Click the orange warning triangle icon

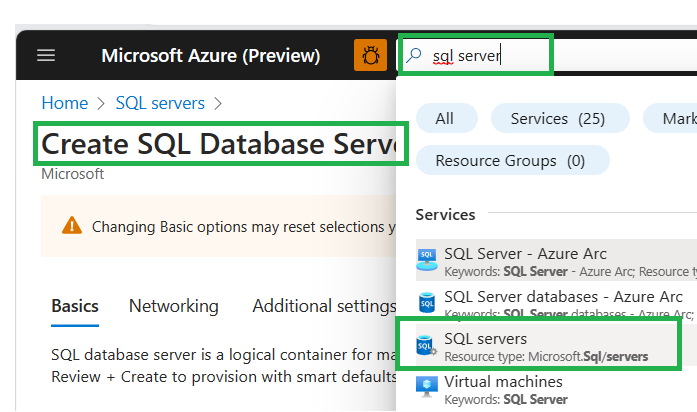click(x=72, y=226)
